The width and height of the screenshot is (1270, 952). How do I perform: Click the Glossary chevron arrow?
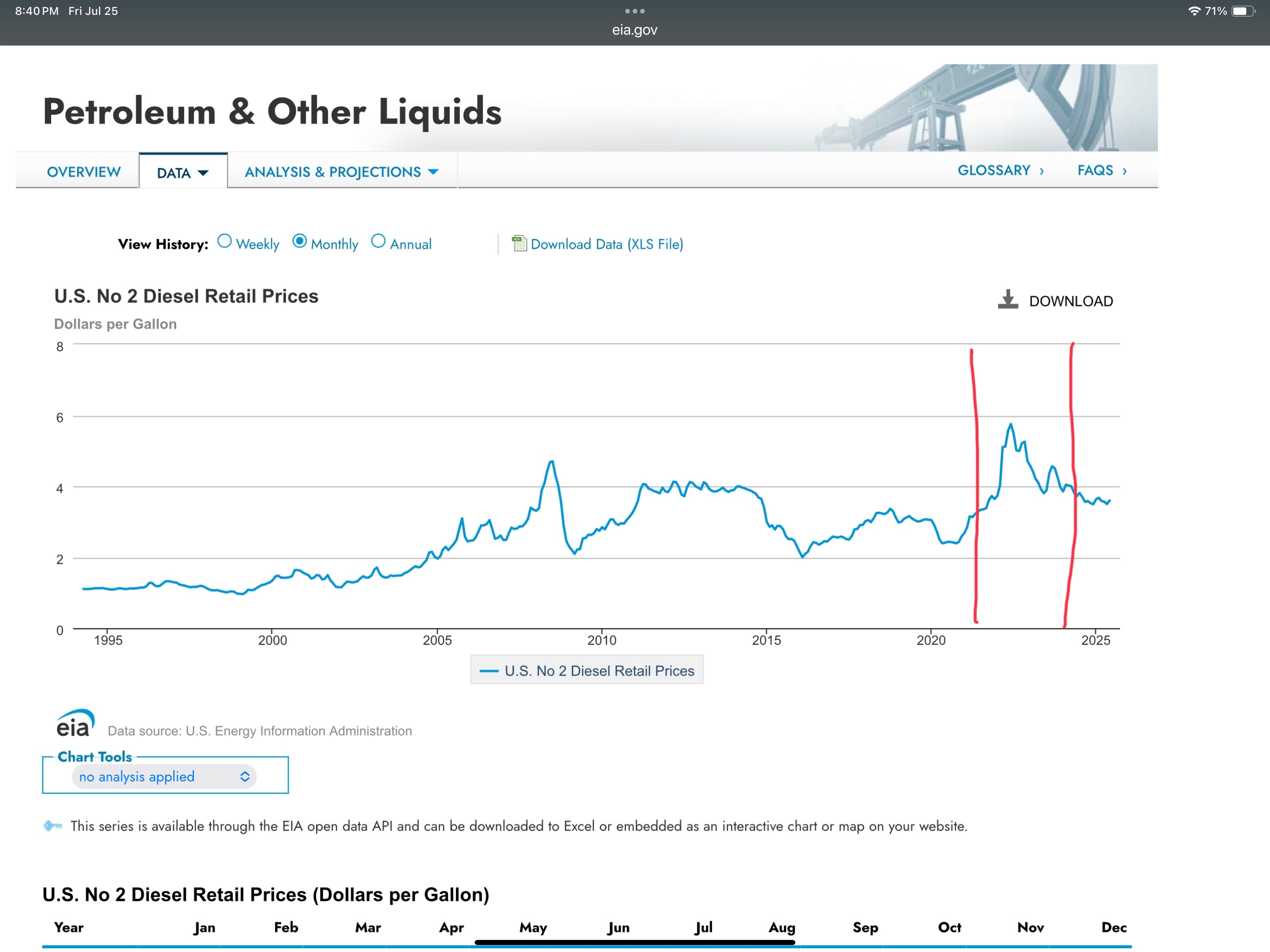1041,171
